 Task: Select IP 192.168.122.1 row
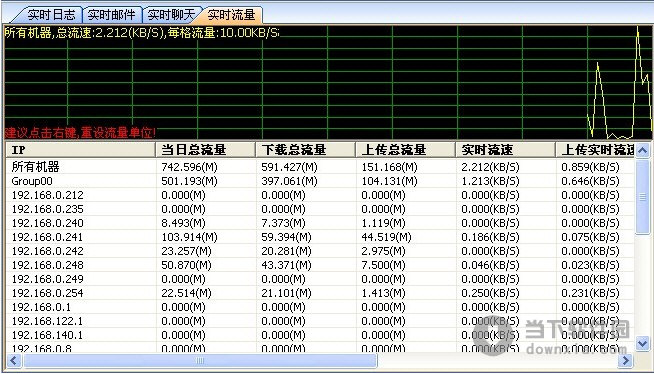pos(320,321)
